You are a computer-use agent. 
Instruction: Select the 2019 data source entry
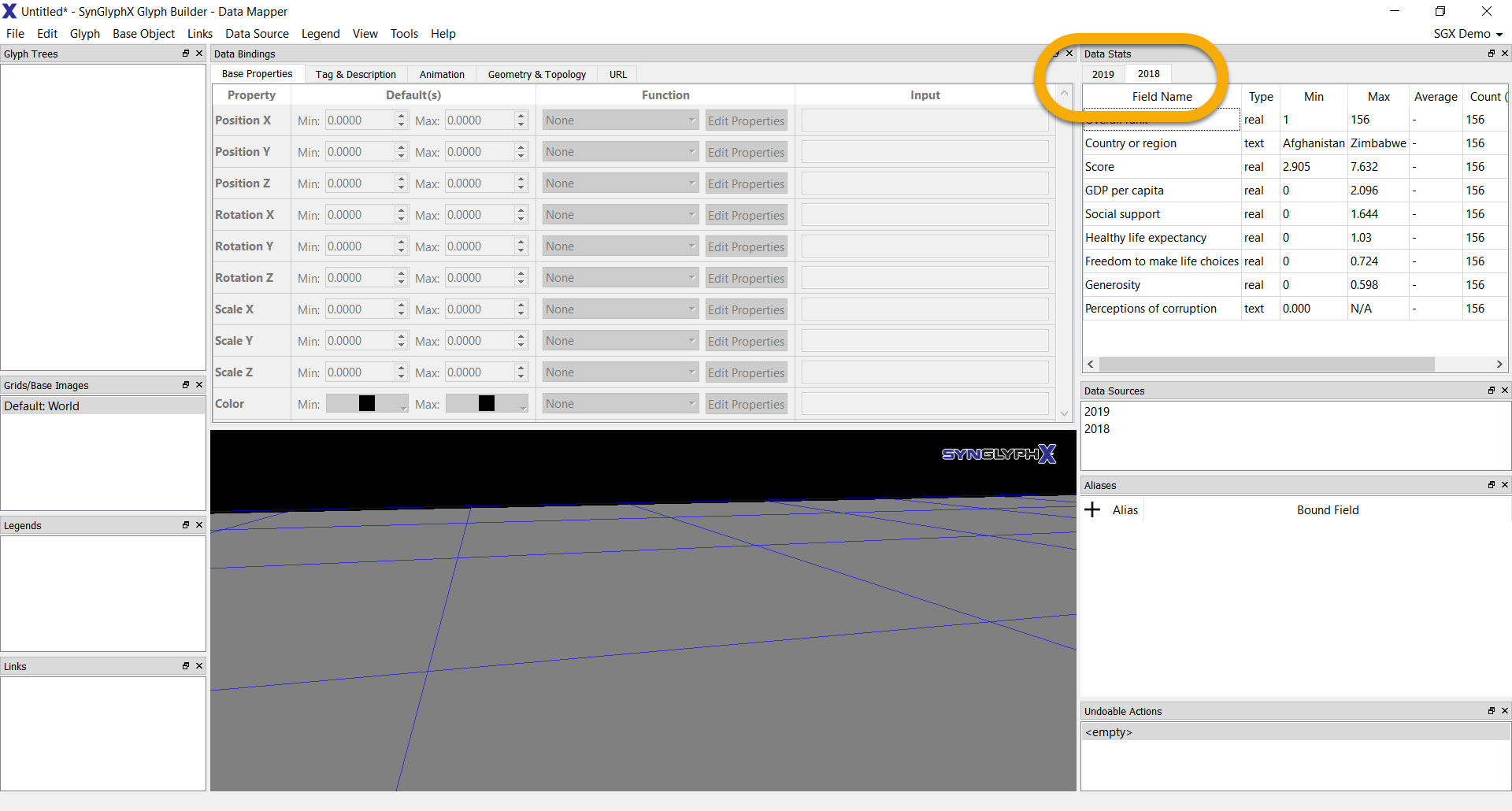(1097, 412)
